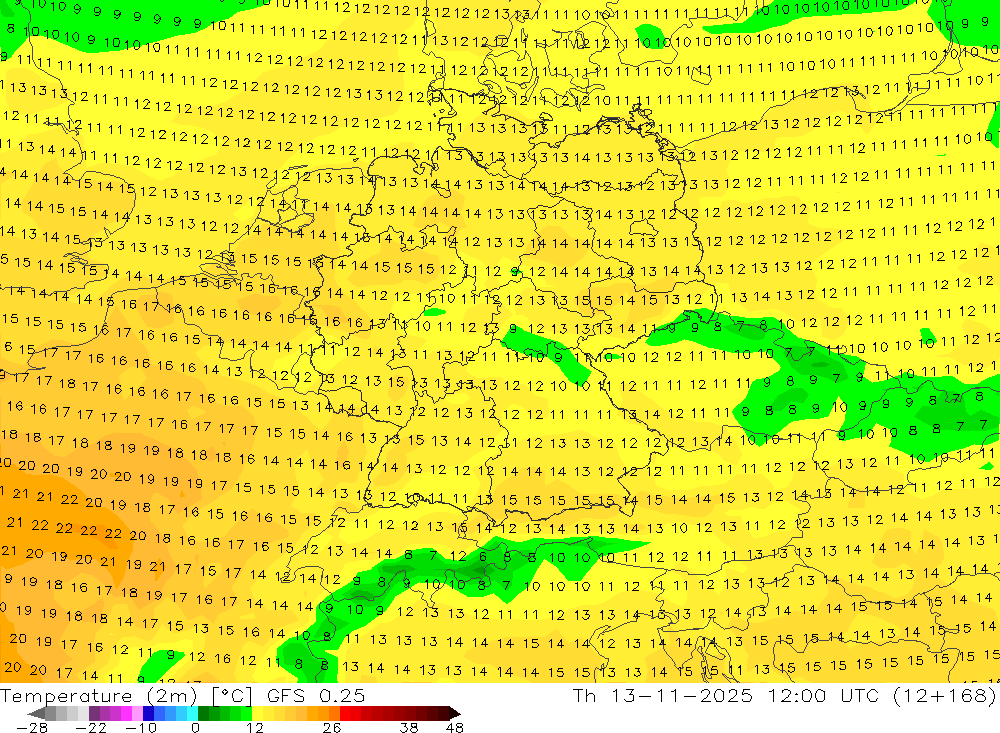Click the bright yellow swatch after 12
The width and height of the screenshot is (1000, 733).
[x=258, y=713]
